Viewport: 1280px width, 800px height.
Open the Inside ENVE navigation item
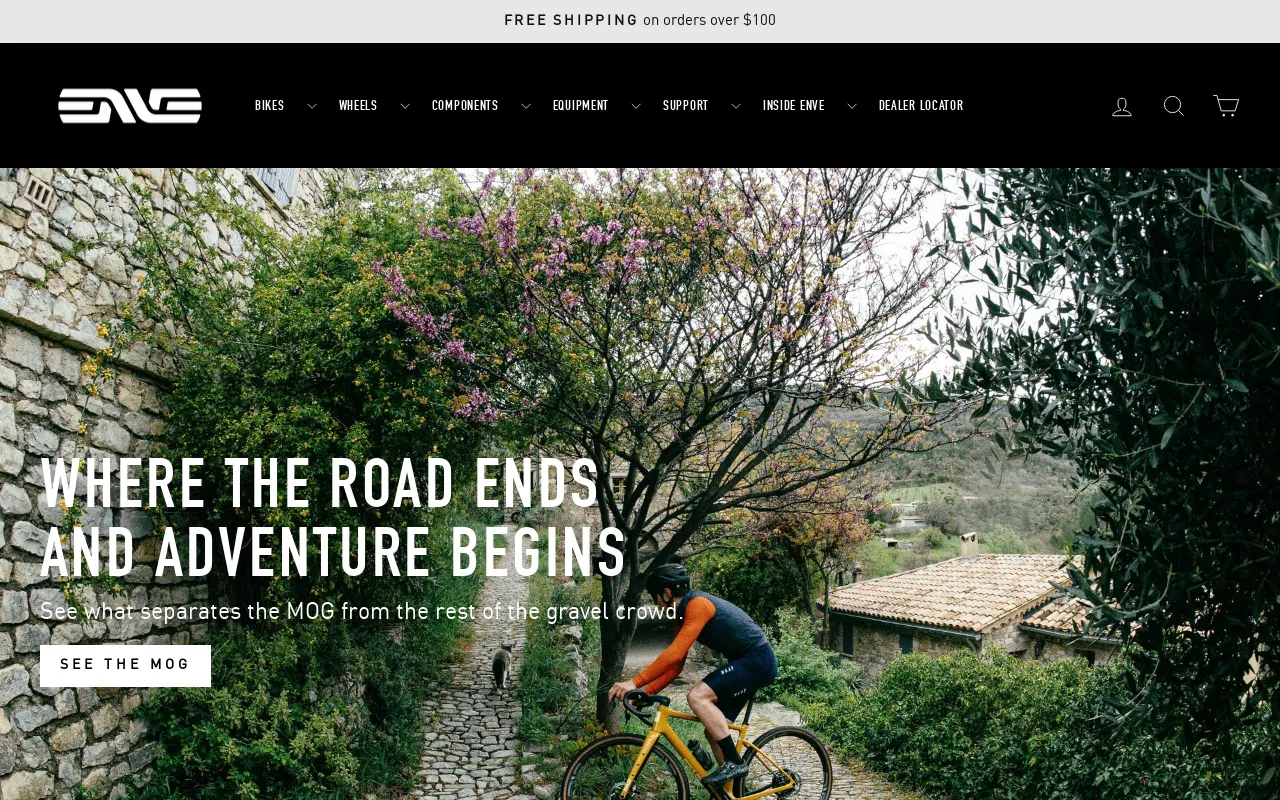coord(794,106)
